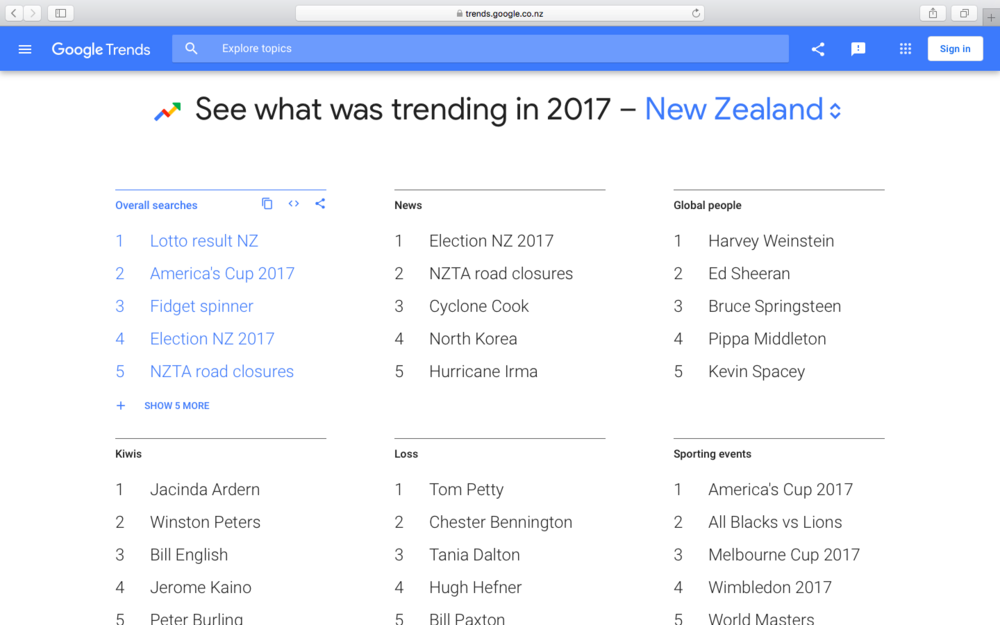
Task: Open the Google Trends hamburger menu
Action: [x=25, y=49]
